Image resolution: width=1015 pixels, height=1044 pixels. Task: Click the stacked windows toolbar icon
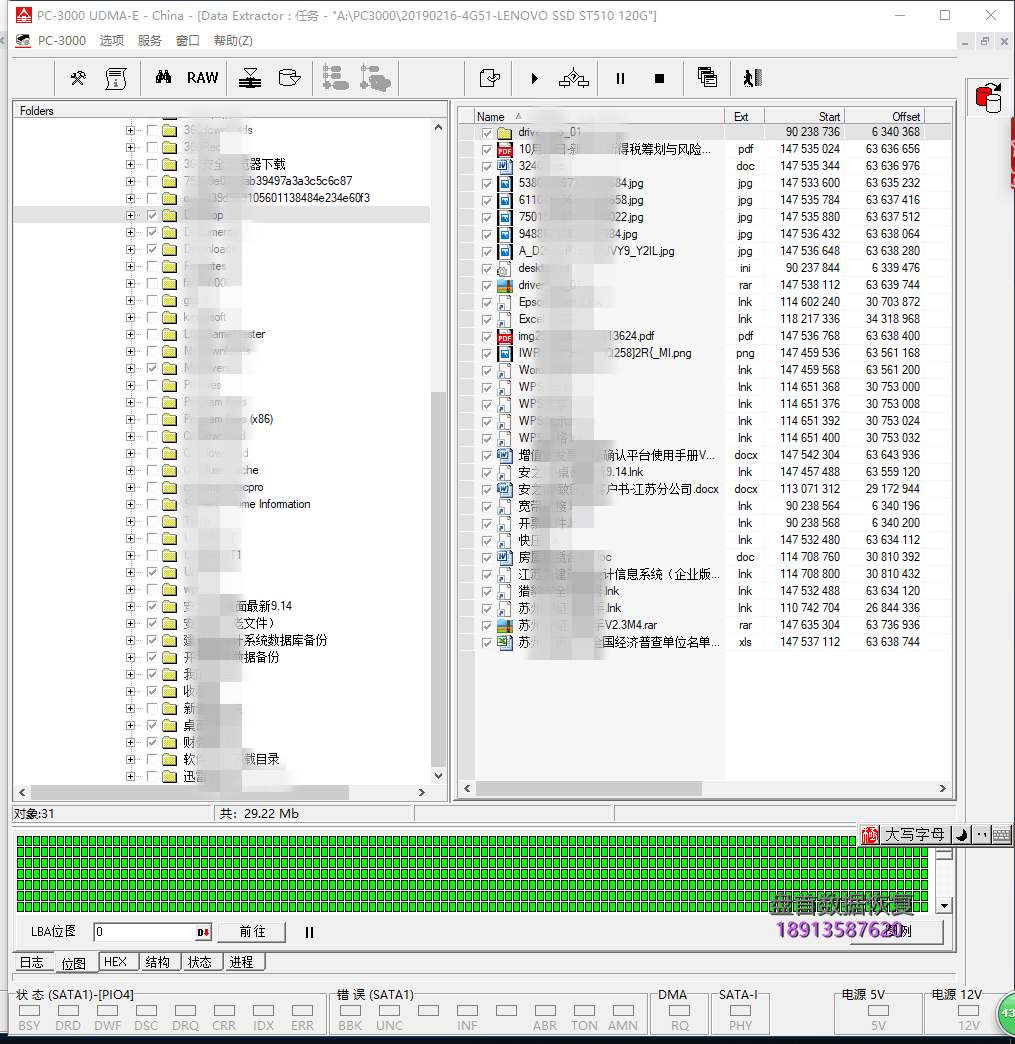click(707, 77)
